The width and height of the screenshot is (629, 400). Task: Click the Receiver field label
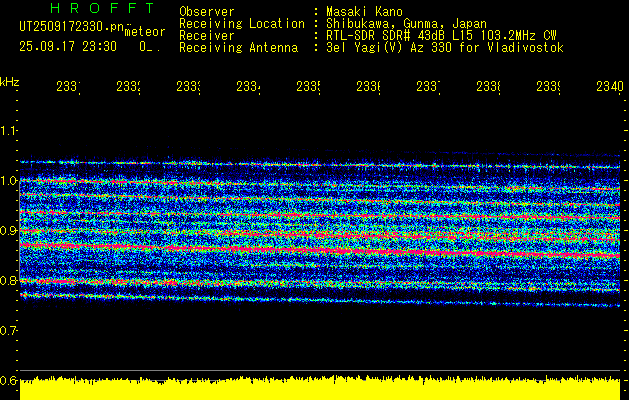pyautogui.click(x=207, y=36)
